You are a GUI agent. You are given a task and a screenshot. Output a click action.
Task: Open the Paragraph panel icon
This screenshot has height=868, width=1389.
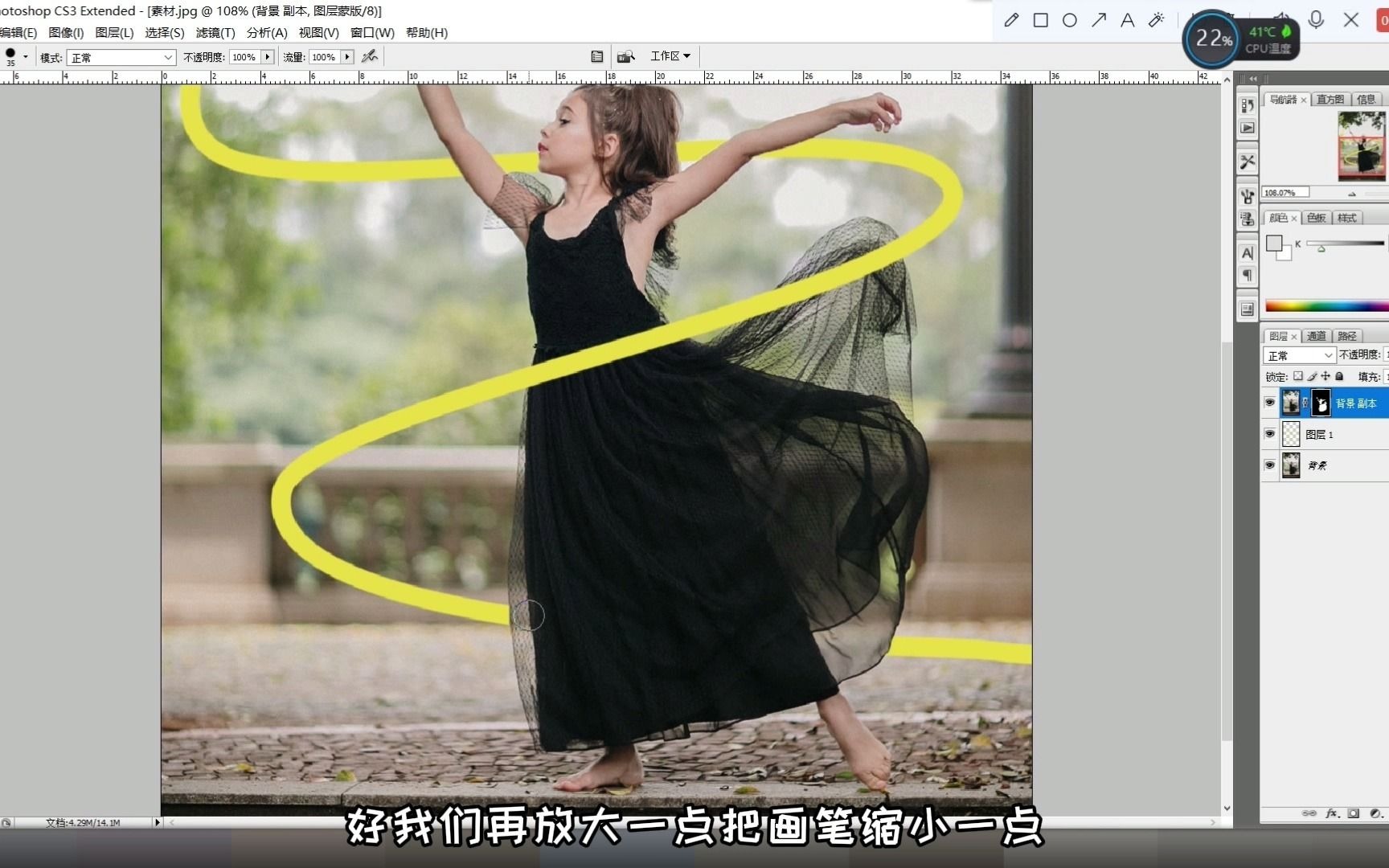[x=1248, y=276]
